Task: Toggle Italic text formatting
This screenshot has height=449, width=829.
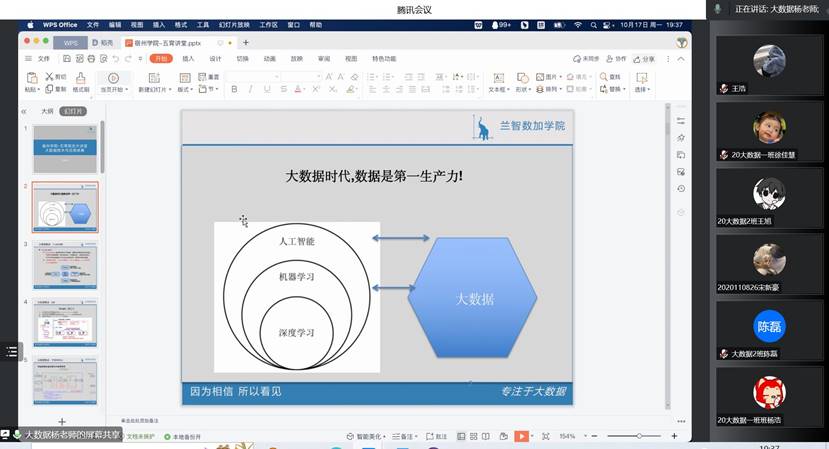Action: 248,89
